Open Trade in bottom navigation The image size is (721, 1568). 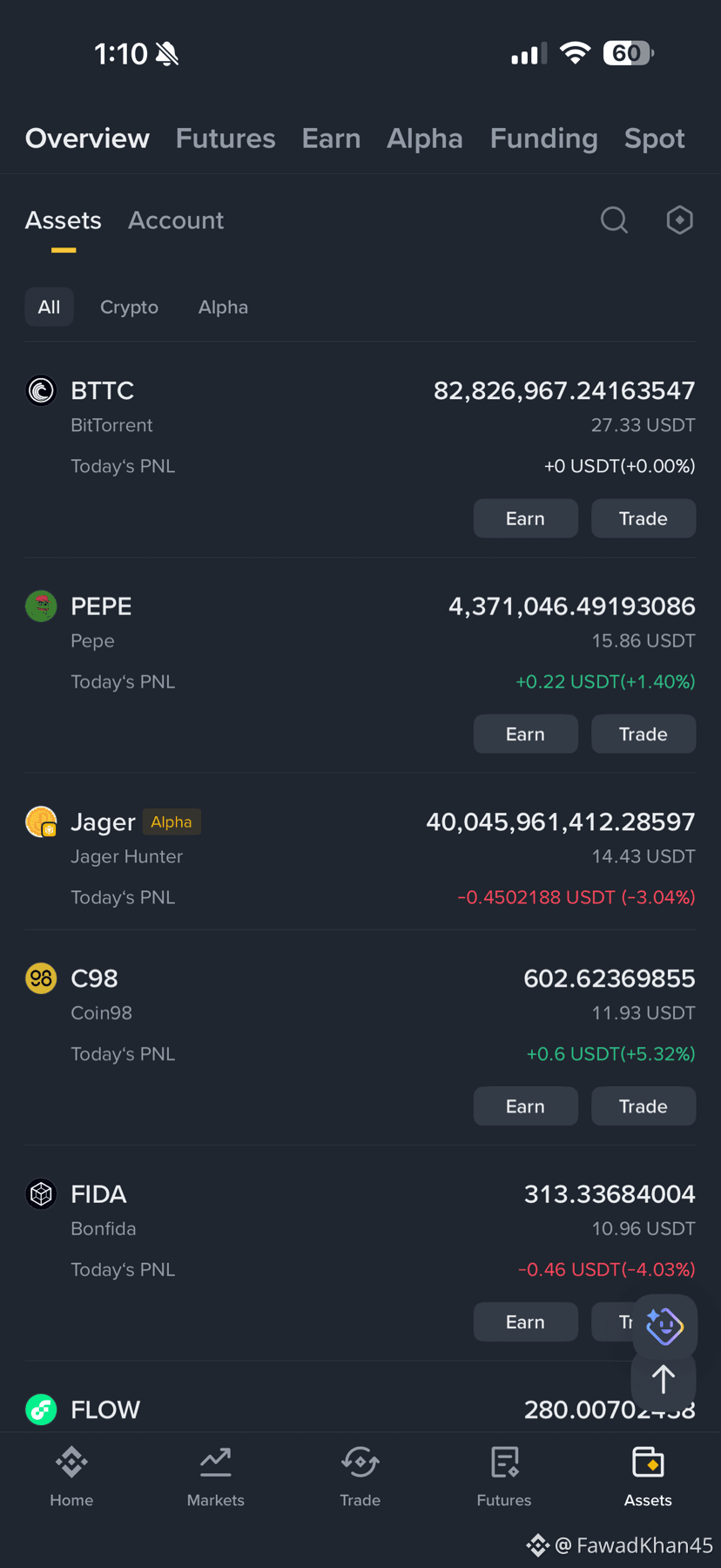pyautogui.click(x=360, y=1477)
